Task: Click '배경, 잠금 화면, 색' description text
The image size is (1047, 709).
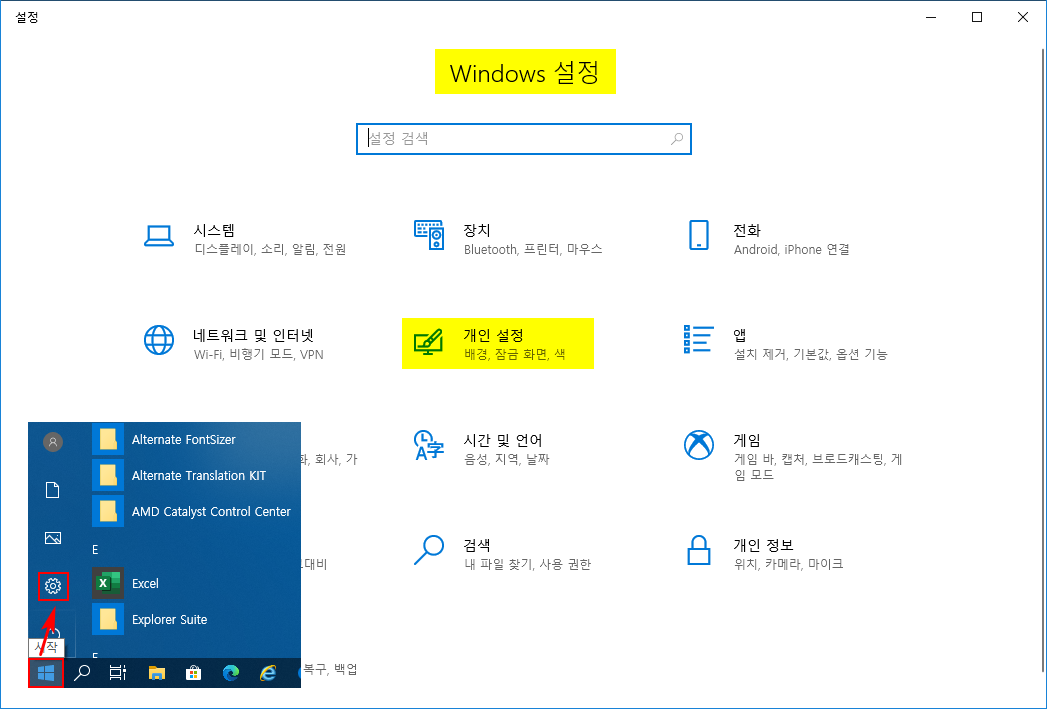Action: pos(514,354)
